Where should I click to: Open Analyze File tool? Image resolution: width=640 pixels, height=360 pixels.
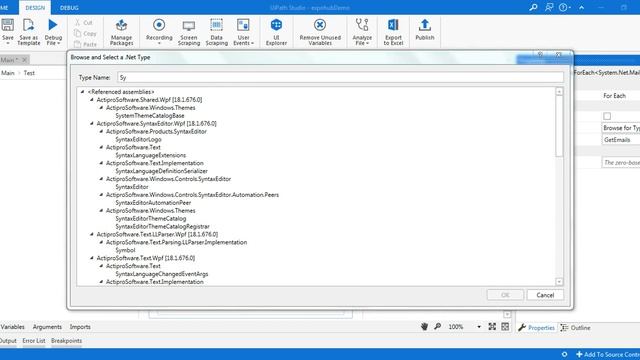pyautogui.click(x=362, y=32)
